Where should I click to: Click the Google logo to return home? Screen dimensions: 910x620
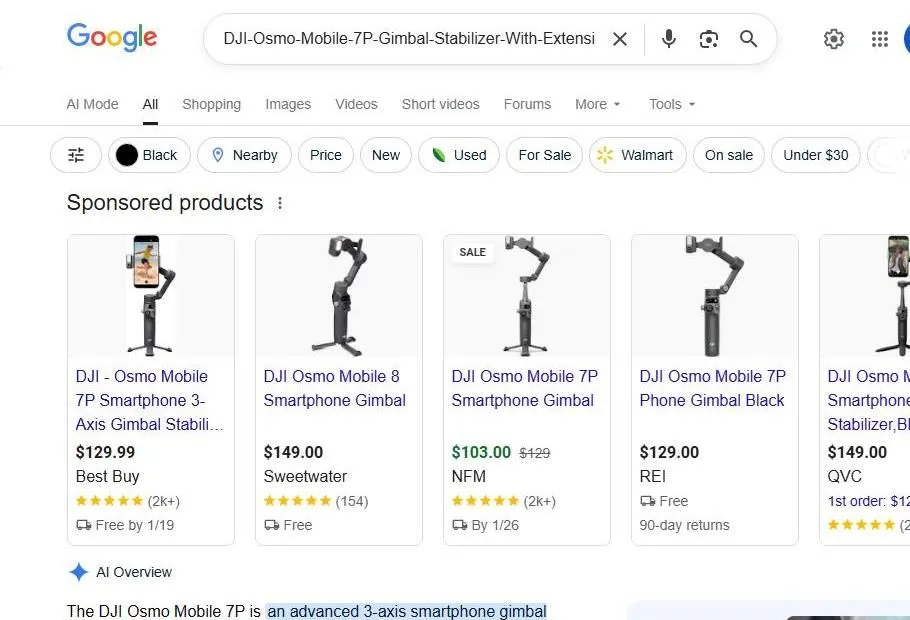111,38
